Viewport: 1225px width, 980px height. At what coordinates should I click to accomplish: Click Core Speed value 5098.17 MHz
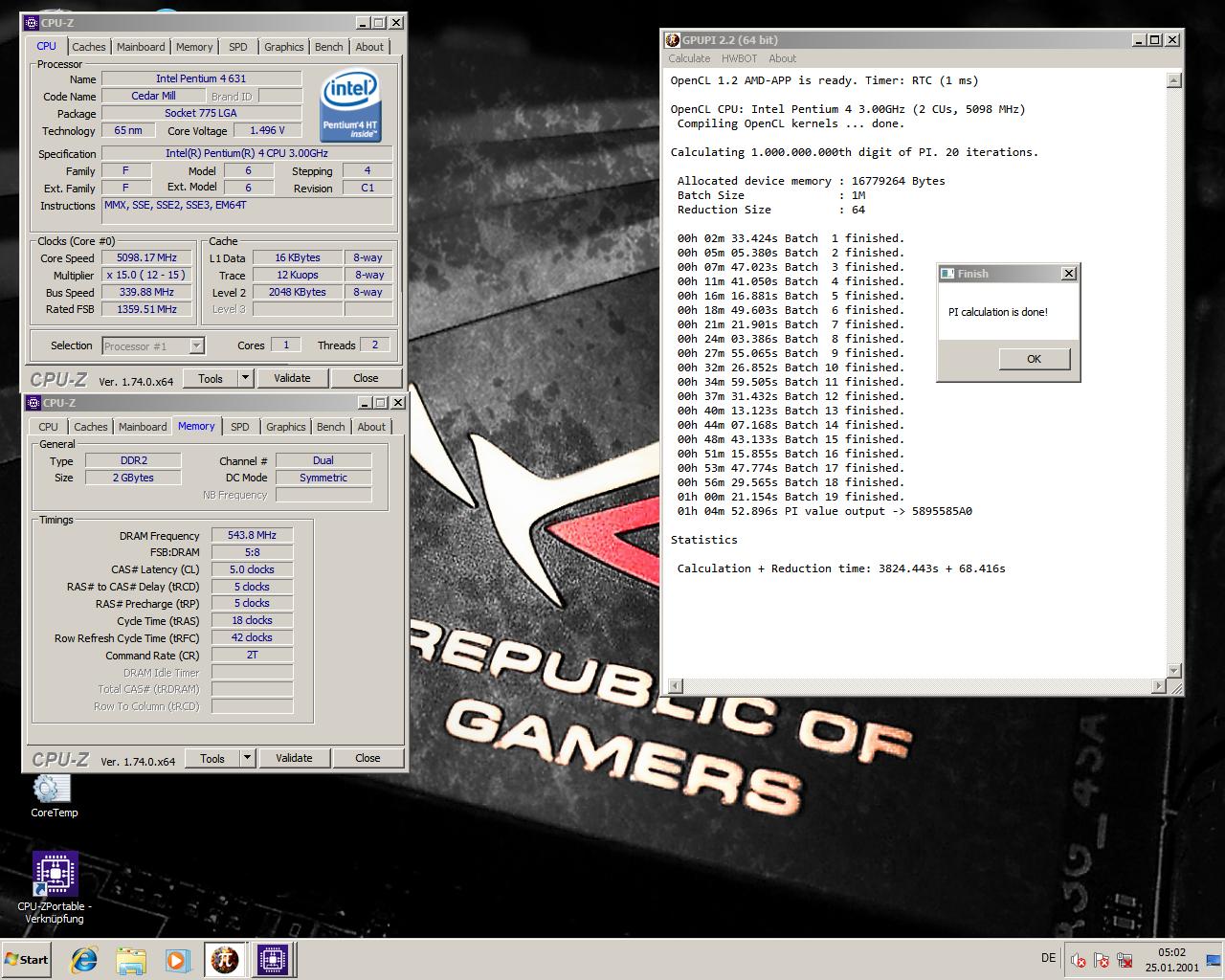pyautogui.click(x=146, y=258)
